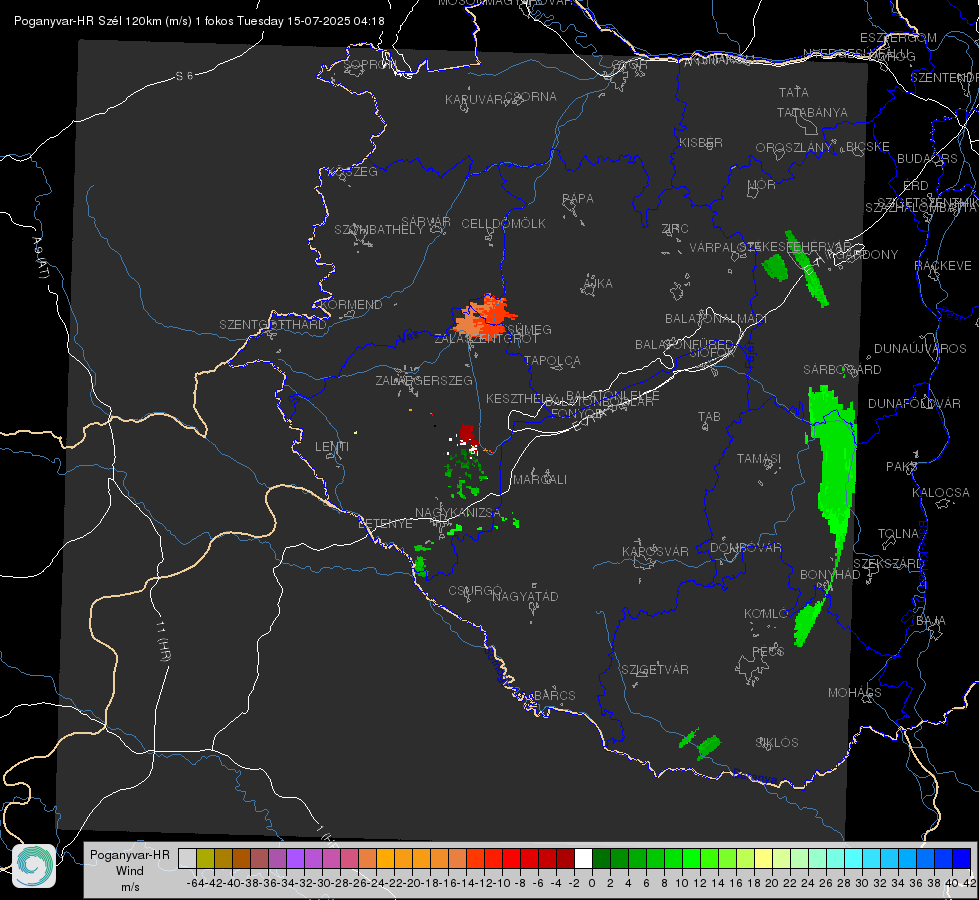Click the ZIRC city label

[x=675, y=229]
